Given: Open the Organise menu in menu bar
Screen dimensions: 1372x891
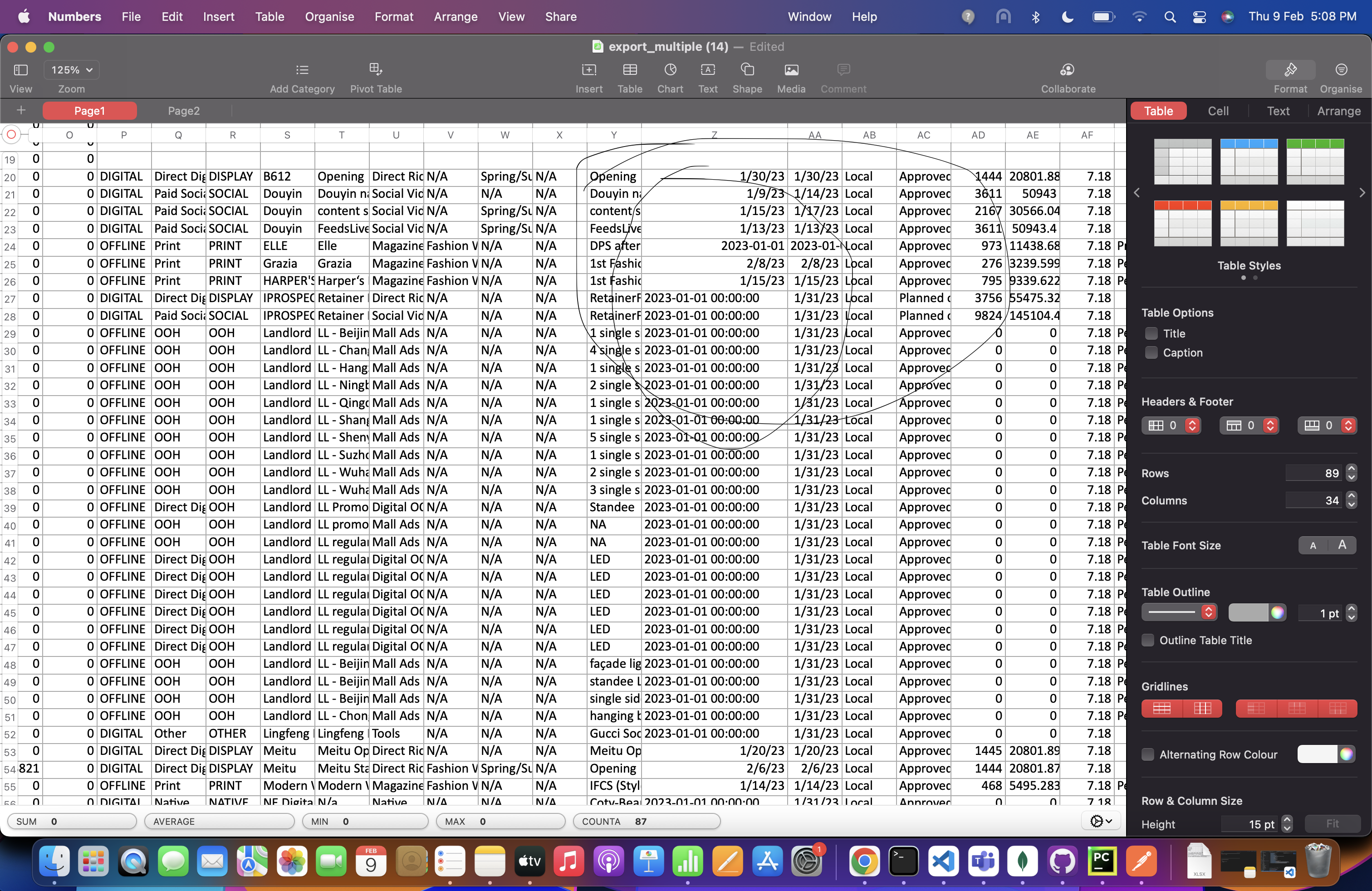Looking at the screenshot, I should click(x=329, y=17).
